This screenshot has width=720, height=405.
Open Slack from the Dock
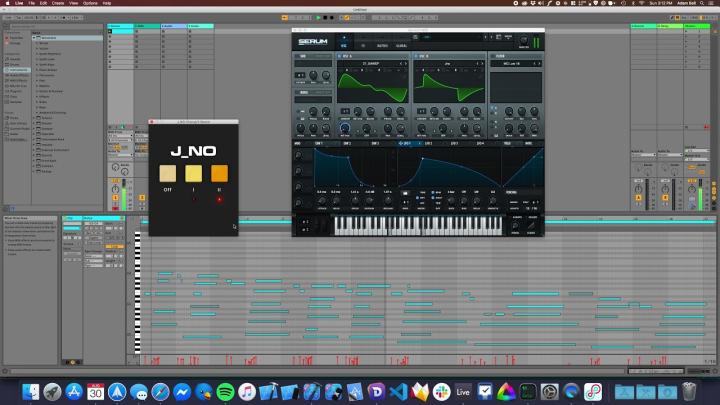[442, 392]
